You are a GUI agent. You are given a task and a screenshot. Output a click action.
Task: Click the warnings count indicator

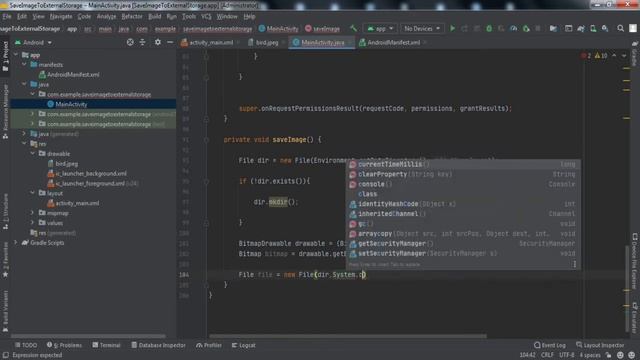601,56
